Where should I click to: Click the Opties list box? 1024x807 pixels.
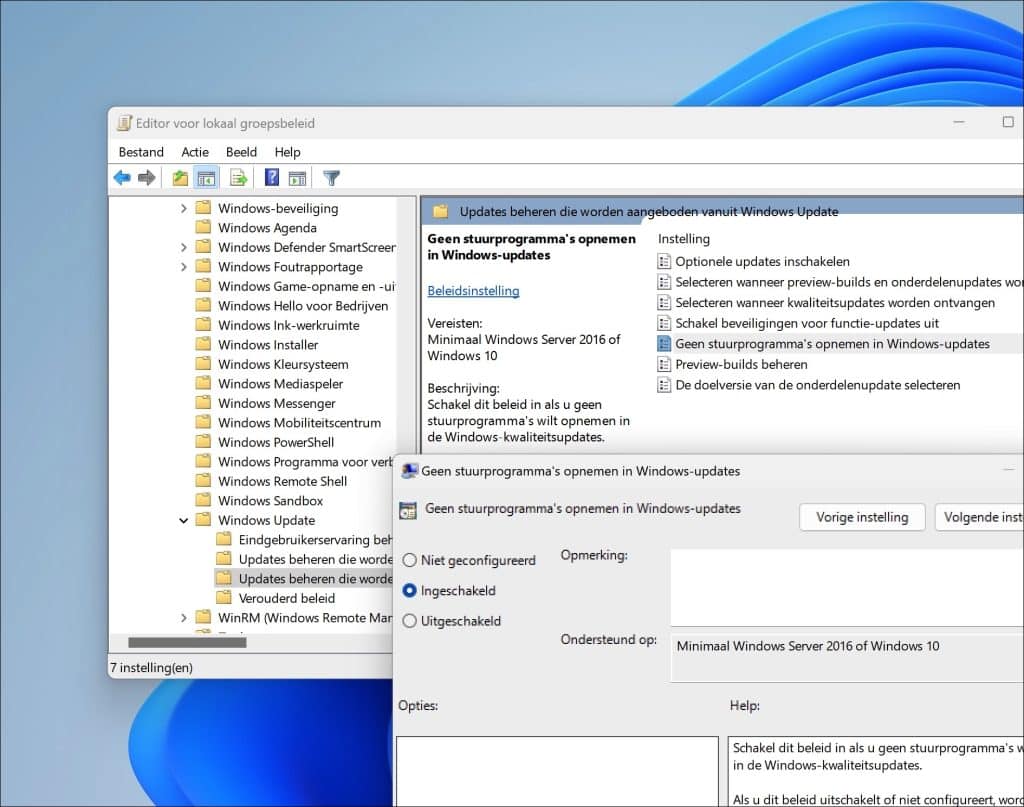pos(557,771)
